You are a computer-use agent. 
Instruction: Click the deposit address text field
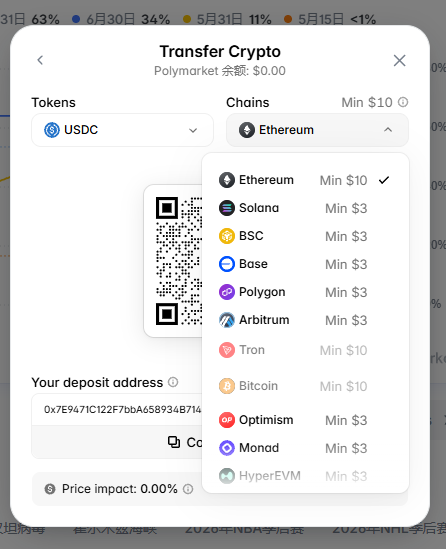click(x=117, y=409)
